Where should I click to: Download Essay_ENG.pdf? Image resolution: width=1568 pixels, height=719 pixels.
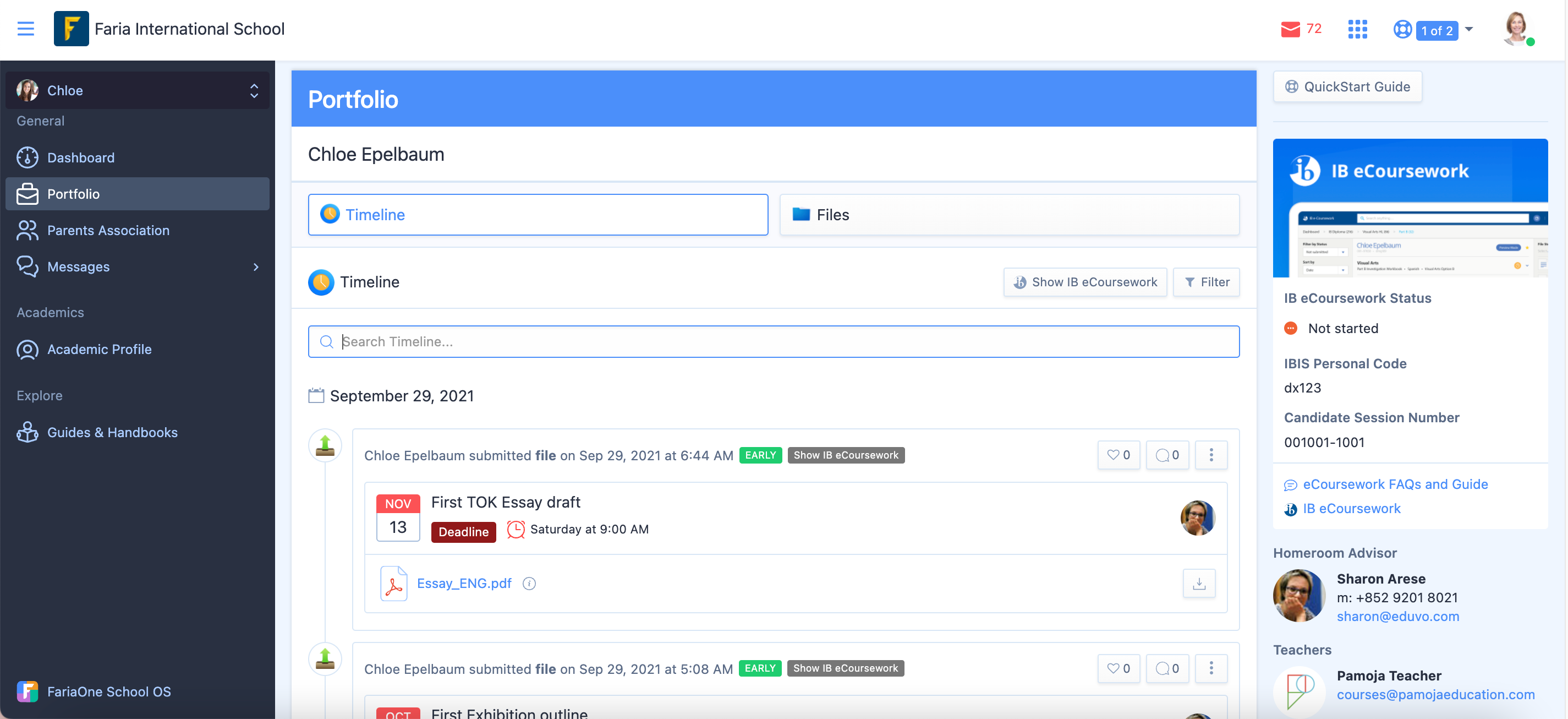point(1198,583)
